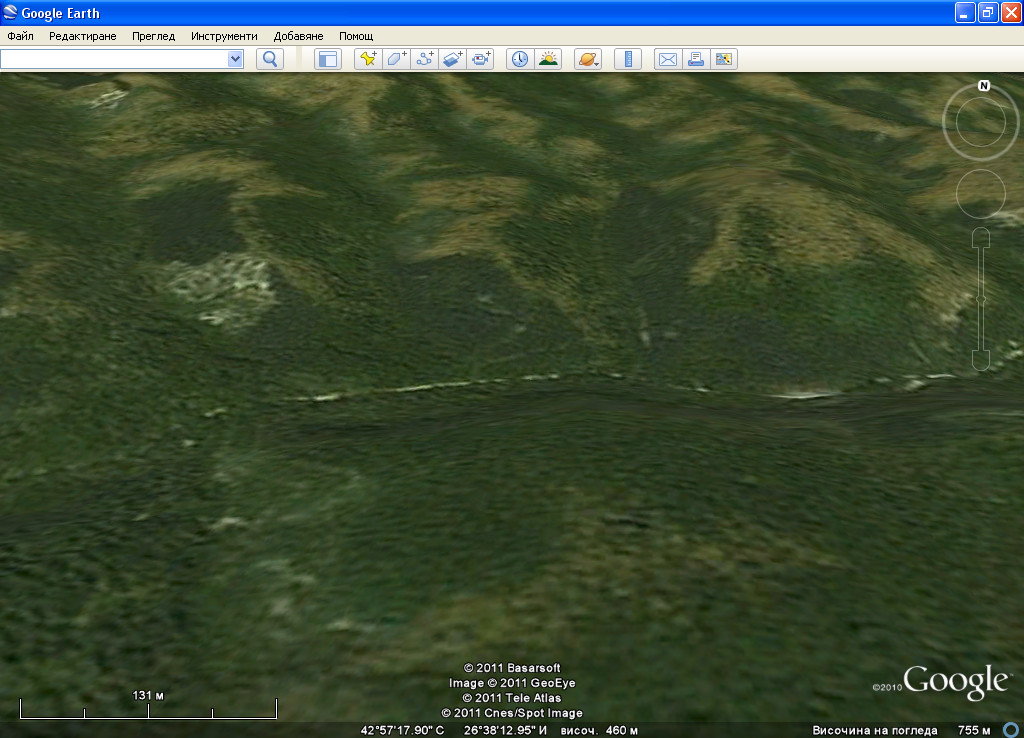Add a polygon with the toolbar tool

click(x=397, y=59)
